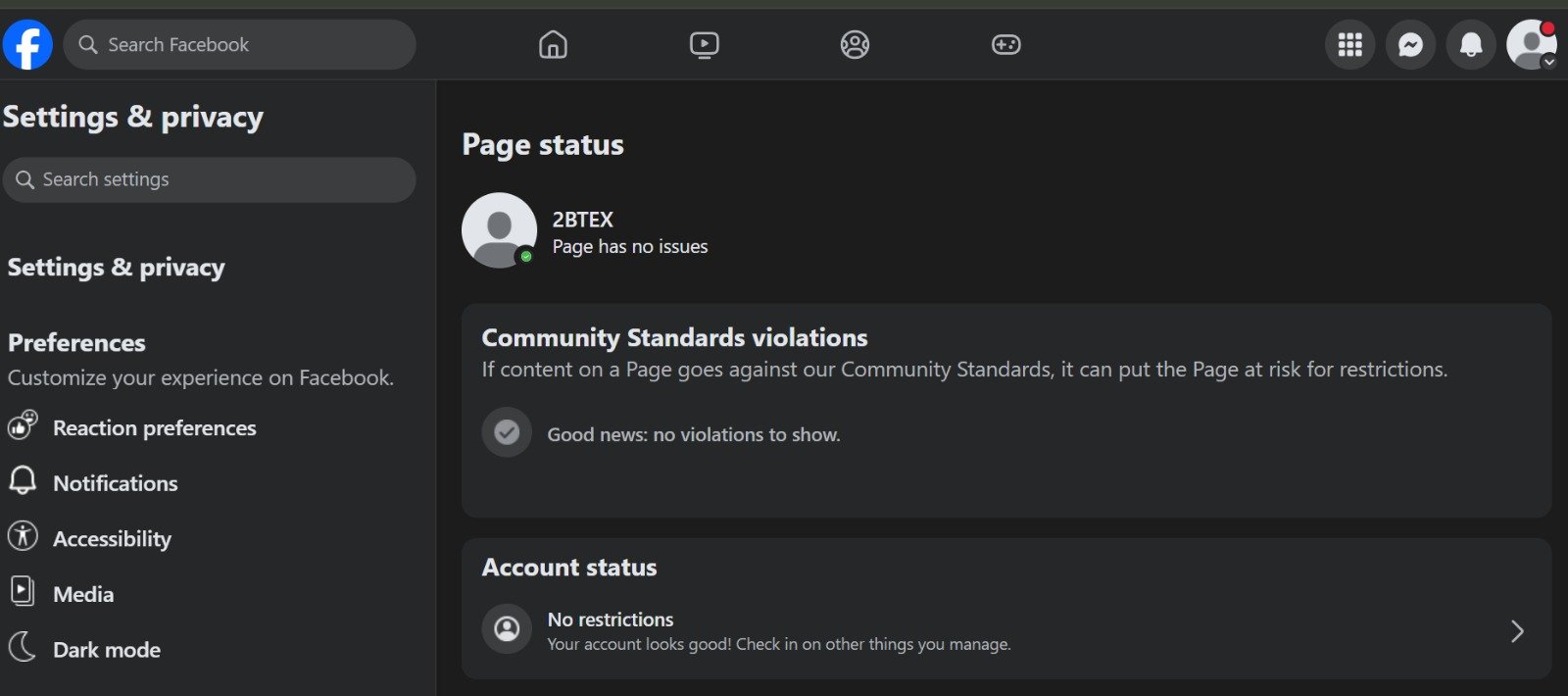Open the Groups tab icon
Image resolution: width=1568 pixels, height=696 pixels.
coord(855,44)
